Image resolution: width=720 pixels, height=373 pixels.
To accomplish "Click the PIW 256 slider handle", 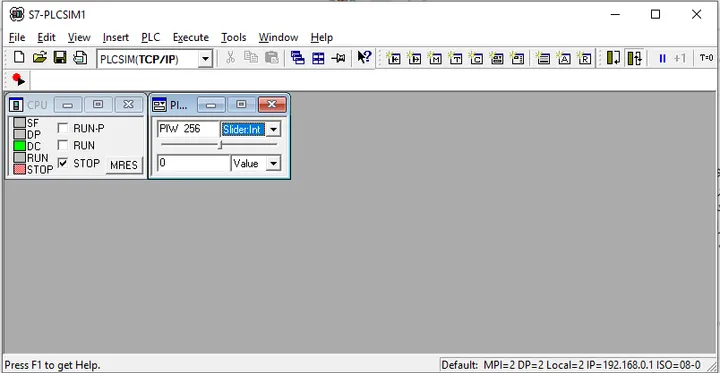I will coord(220,145).
